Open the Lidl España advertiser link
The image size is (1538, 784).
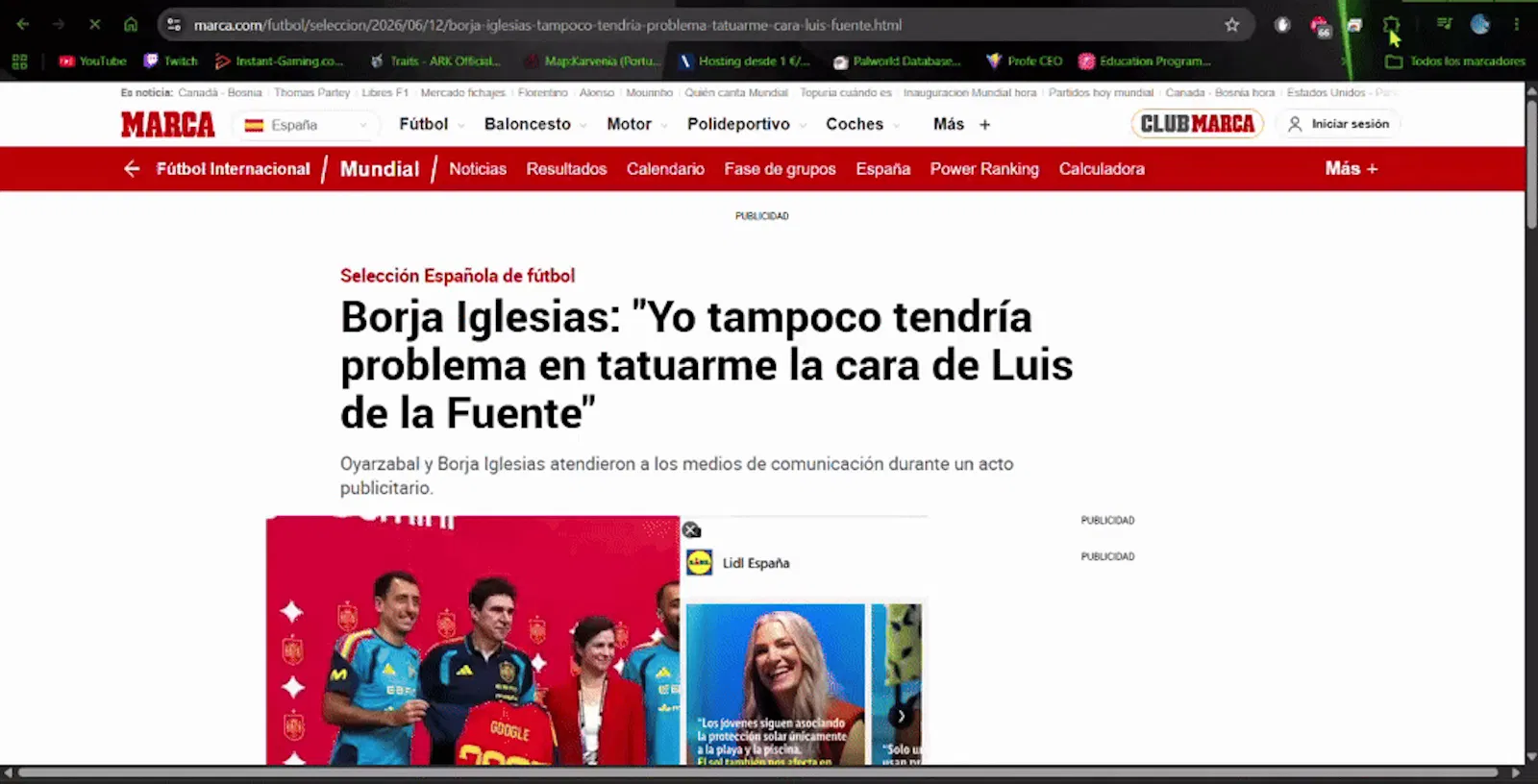pos(756,563)
